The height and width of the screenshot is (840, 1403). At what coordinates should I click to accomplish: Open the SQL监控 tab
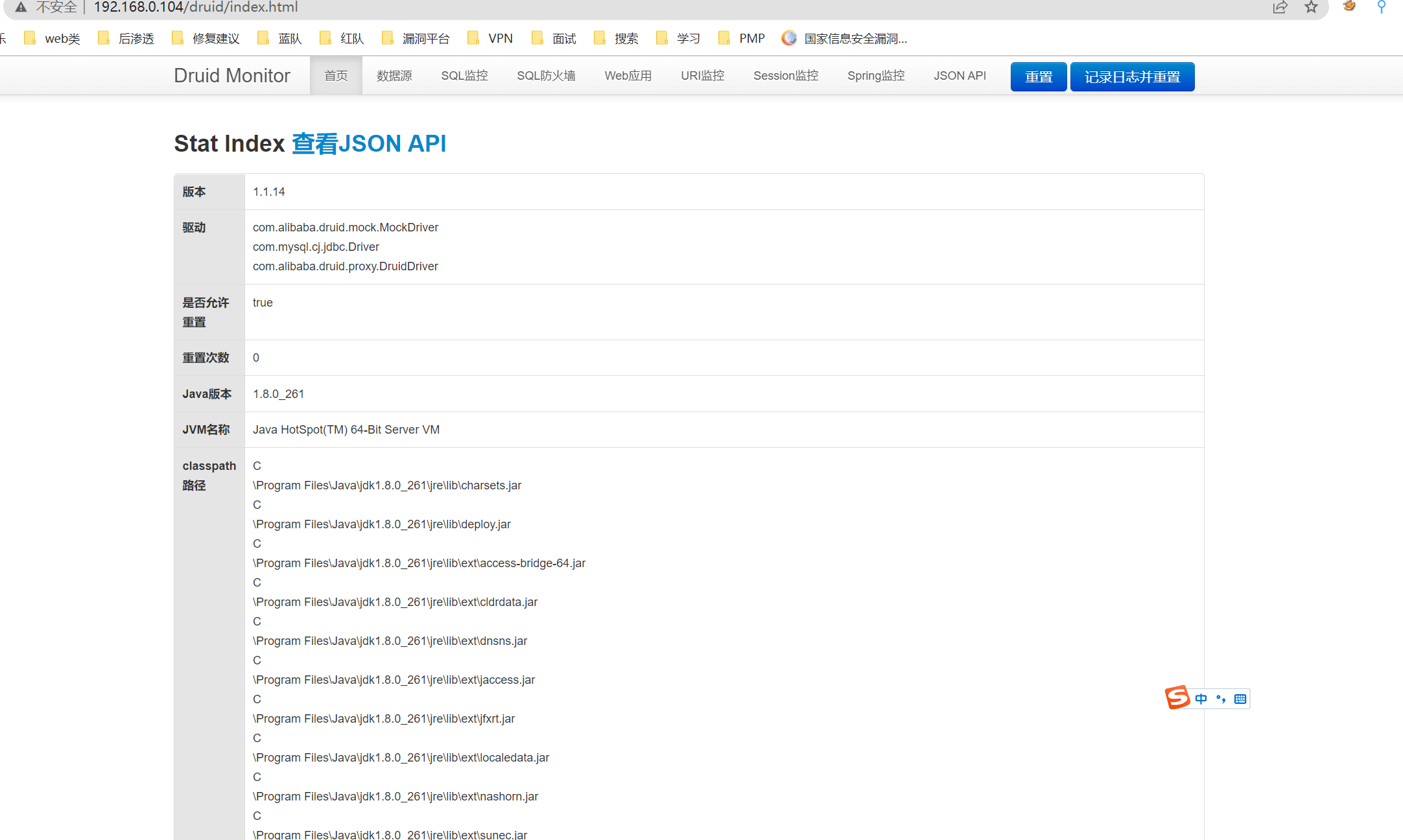click(464, 76)
